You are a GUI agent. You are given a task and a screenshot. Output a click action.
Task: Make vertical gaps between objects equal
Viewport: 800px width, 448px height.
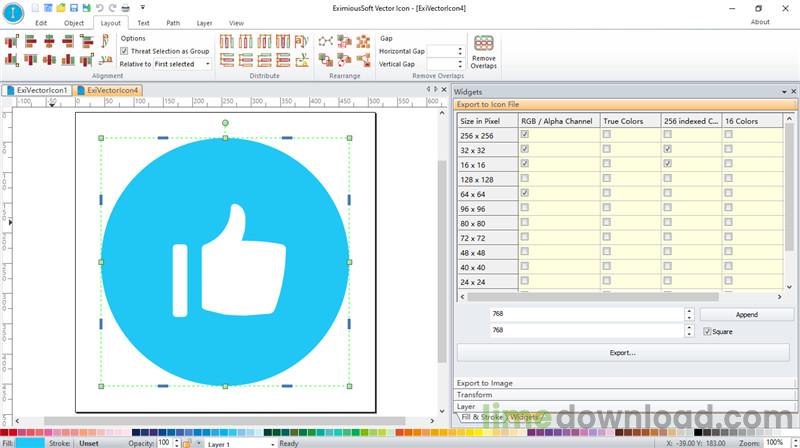click(x=283, y=60)
